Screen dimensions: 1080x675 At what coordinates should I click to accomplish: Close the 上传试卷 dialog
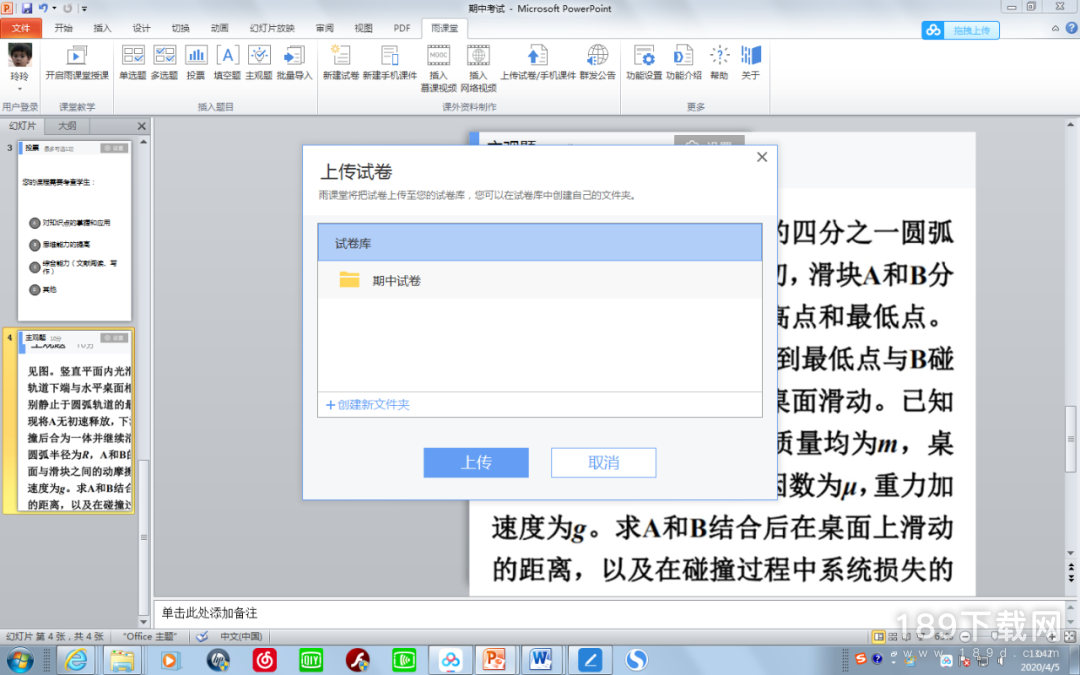[762, 157]
